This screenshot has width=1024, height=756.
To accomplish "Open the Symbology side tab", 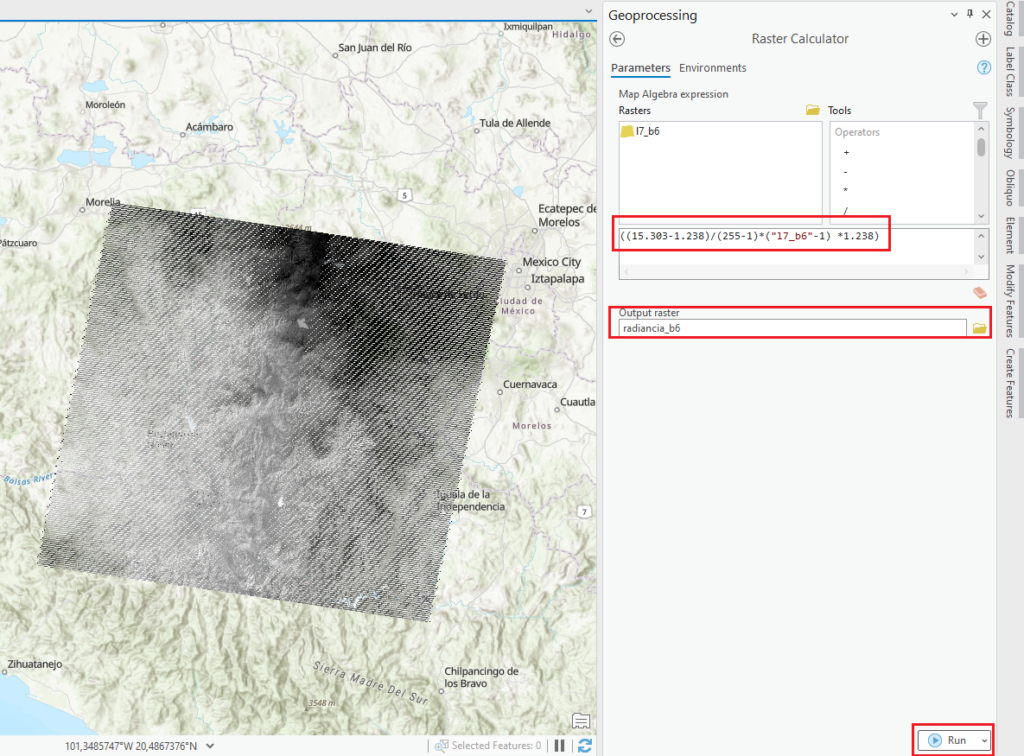I will pyautogui.click(x=1010, y=132).
